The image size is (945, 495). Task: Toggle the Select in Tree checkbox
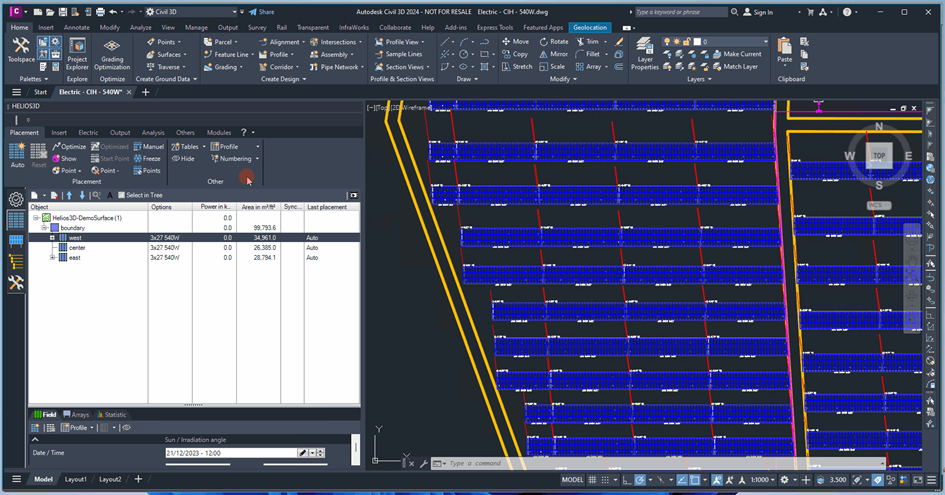click(x=121, y=195)
